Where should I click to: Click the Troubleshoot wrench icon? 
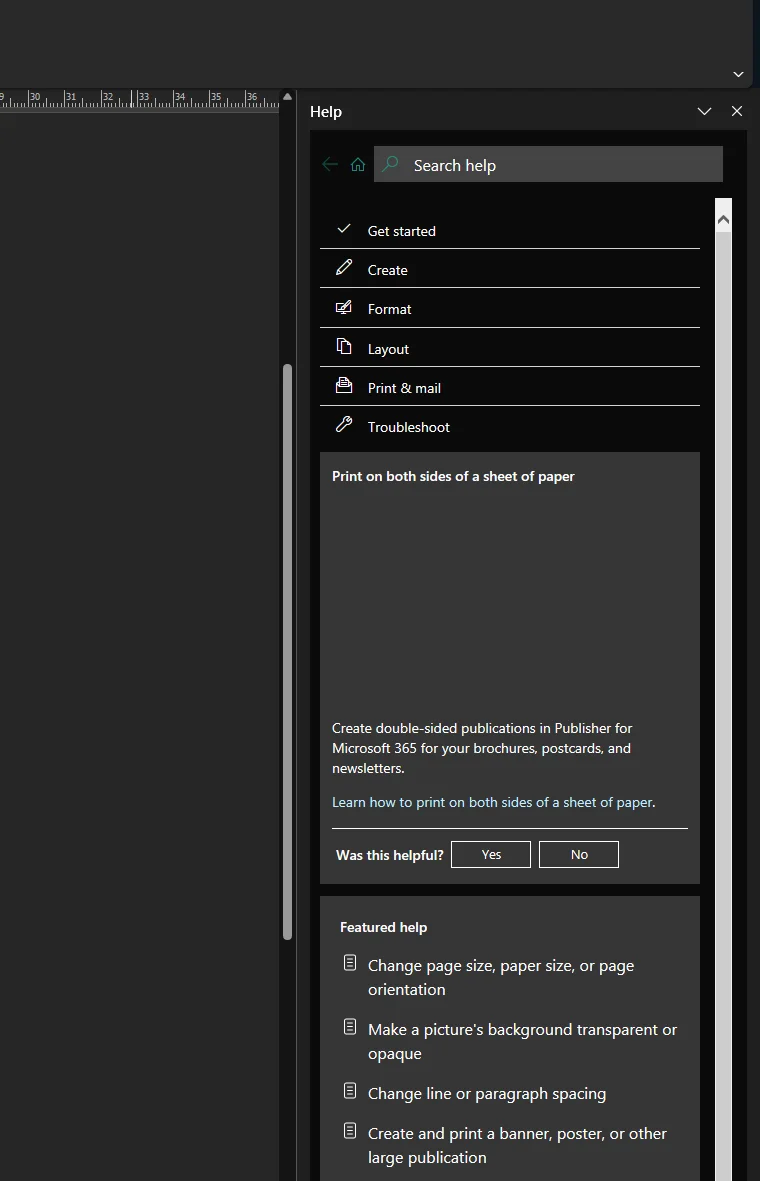343,424
